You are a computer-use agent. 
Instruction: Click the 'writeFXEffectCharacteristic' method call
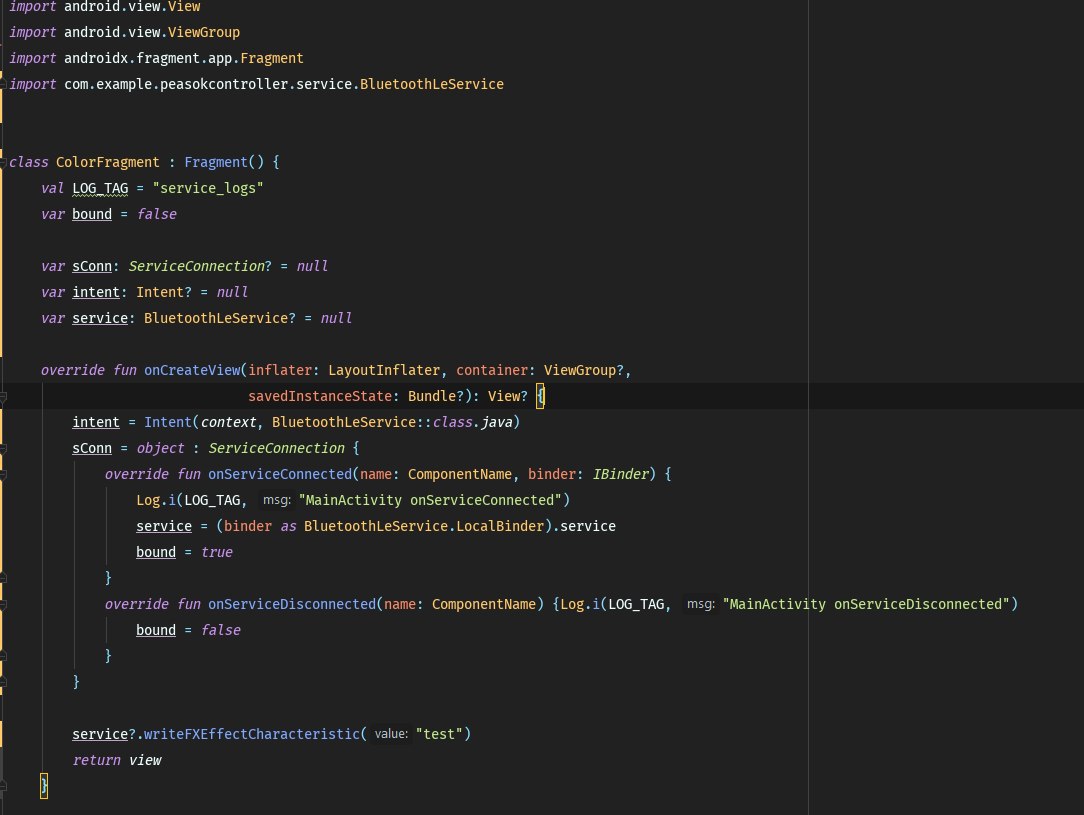(x=252, y=735)
